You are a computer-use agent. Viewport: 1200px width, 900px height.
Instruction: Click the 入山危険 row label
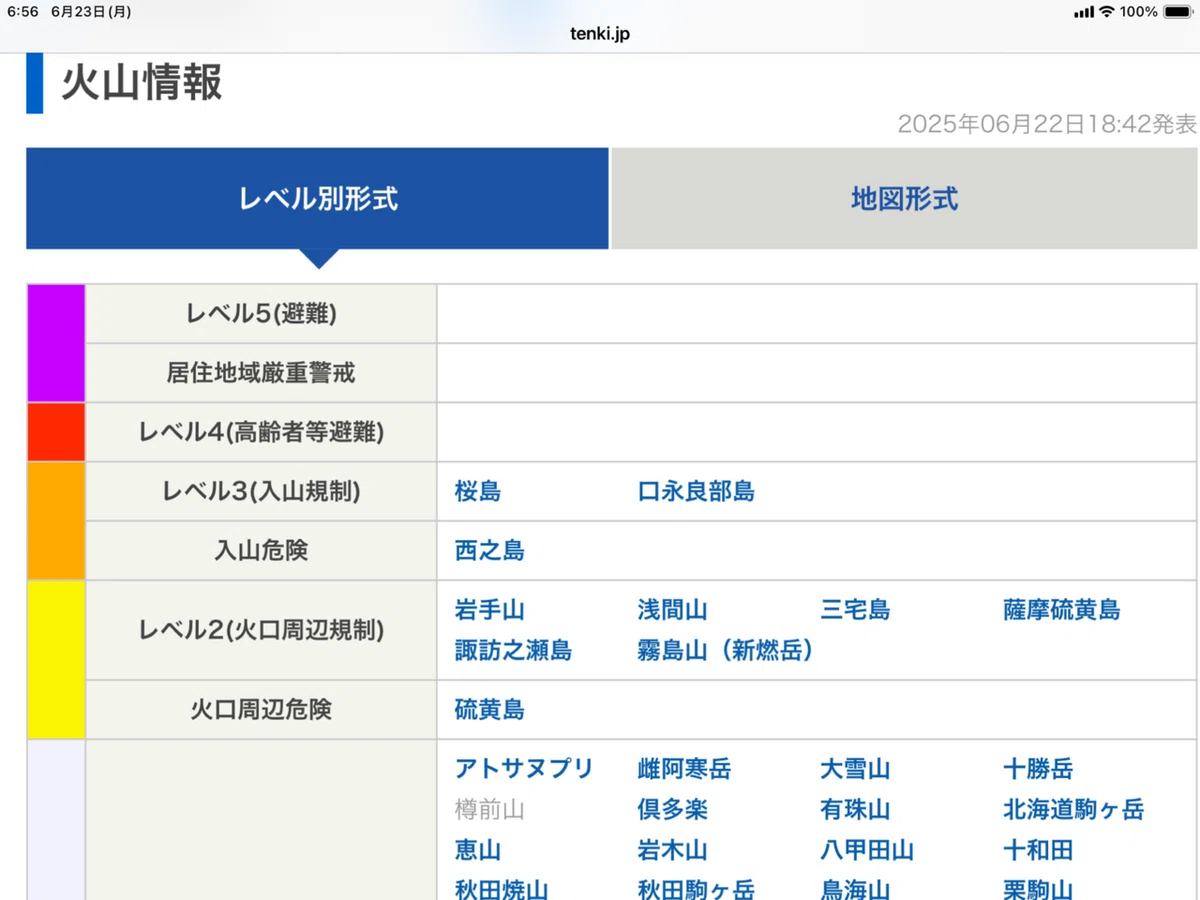point(261,550)
